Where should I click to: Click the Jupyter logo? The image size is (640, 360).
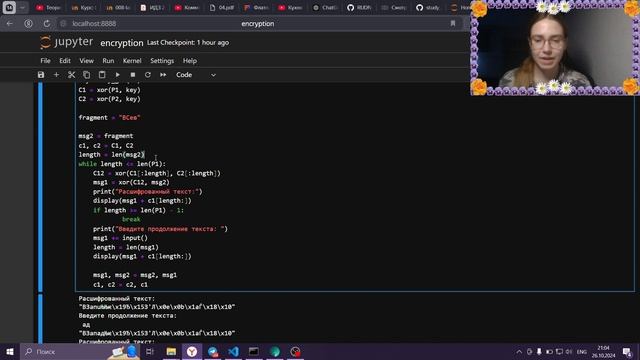[67, 42]
